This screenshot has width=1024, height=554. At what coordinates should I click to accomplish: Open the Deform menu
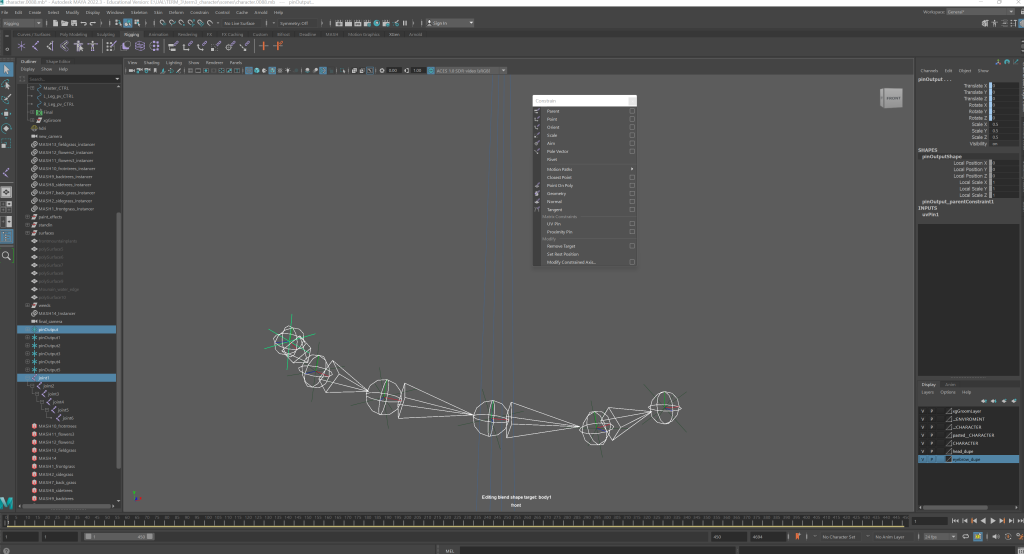pos(176,12)
